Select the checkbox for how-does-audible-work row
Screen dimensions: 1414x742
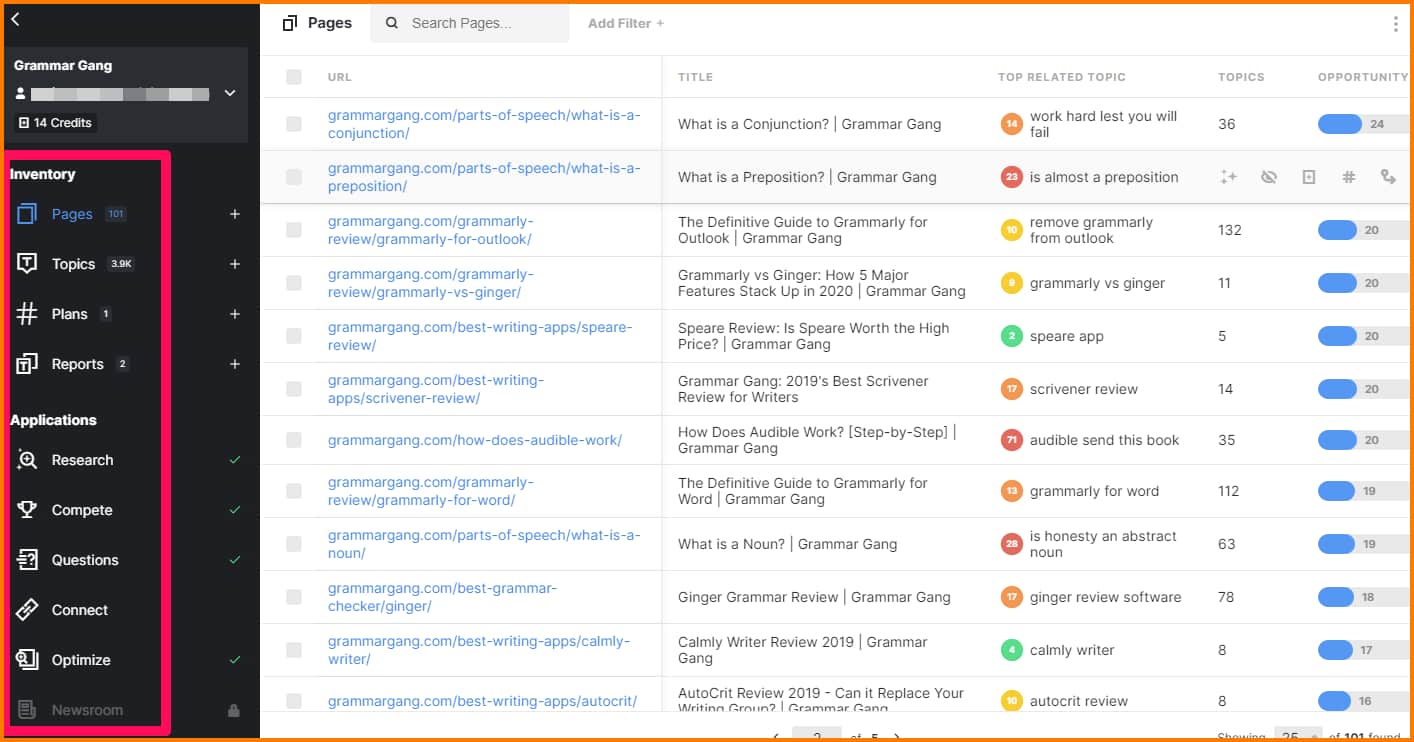tap(293, 440)
